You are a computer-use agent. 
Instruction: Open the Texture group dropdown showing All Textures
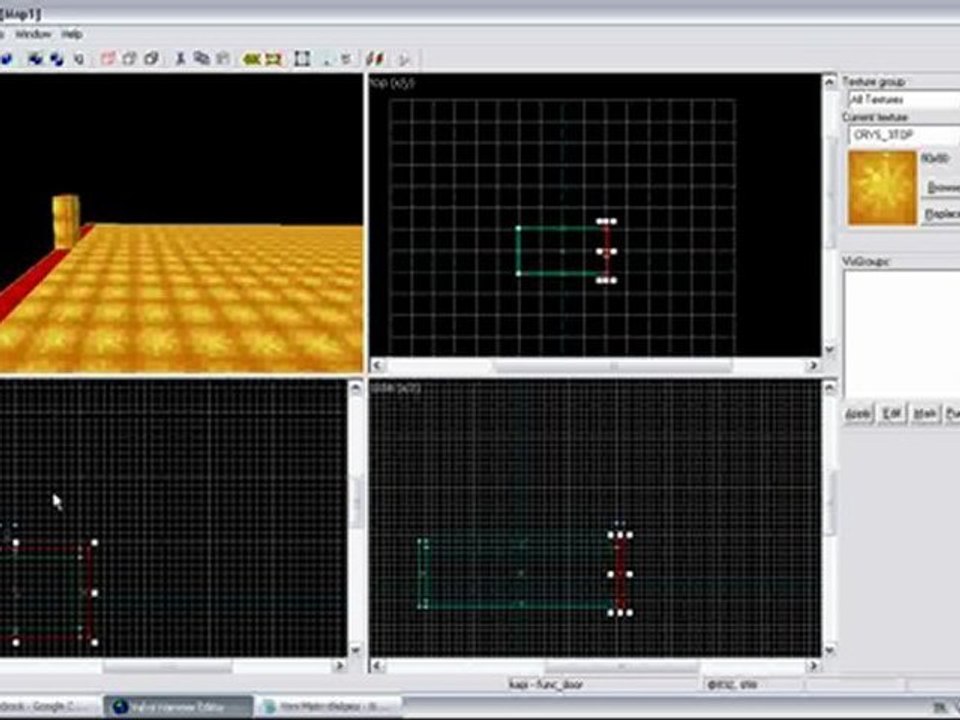pyautogui.click(x=904, y=99)
